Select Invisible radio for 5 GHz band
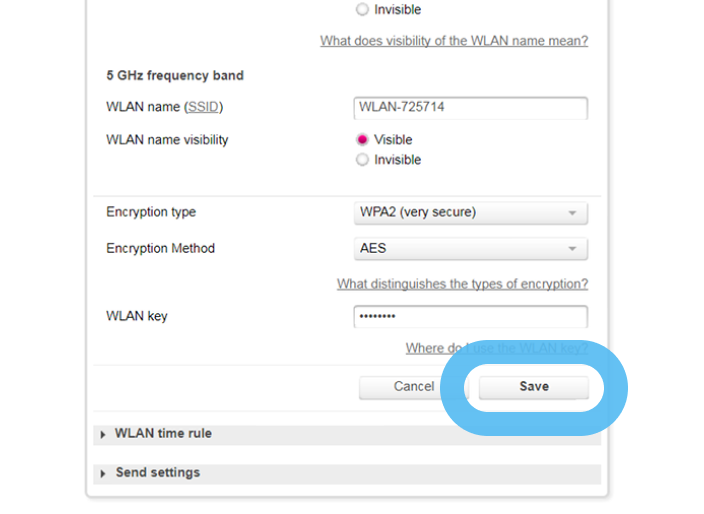Viewport: 704px width, 514px height. click(x=362, y=160)
